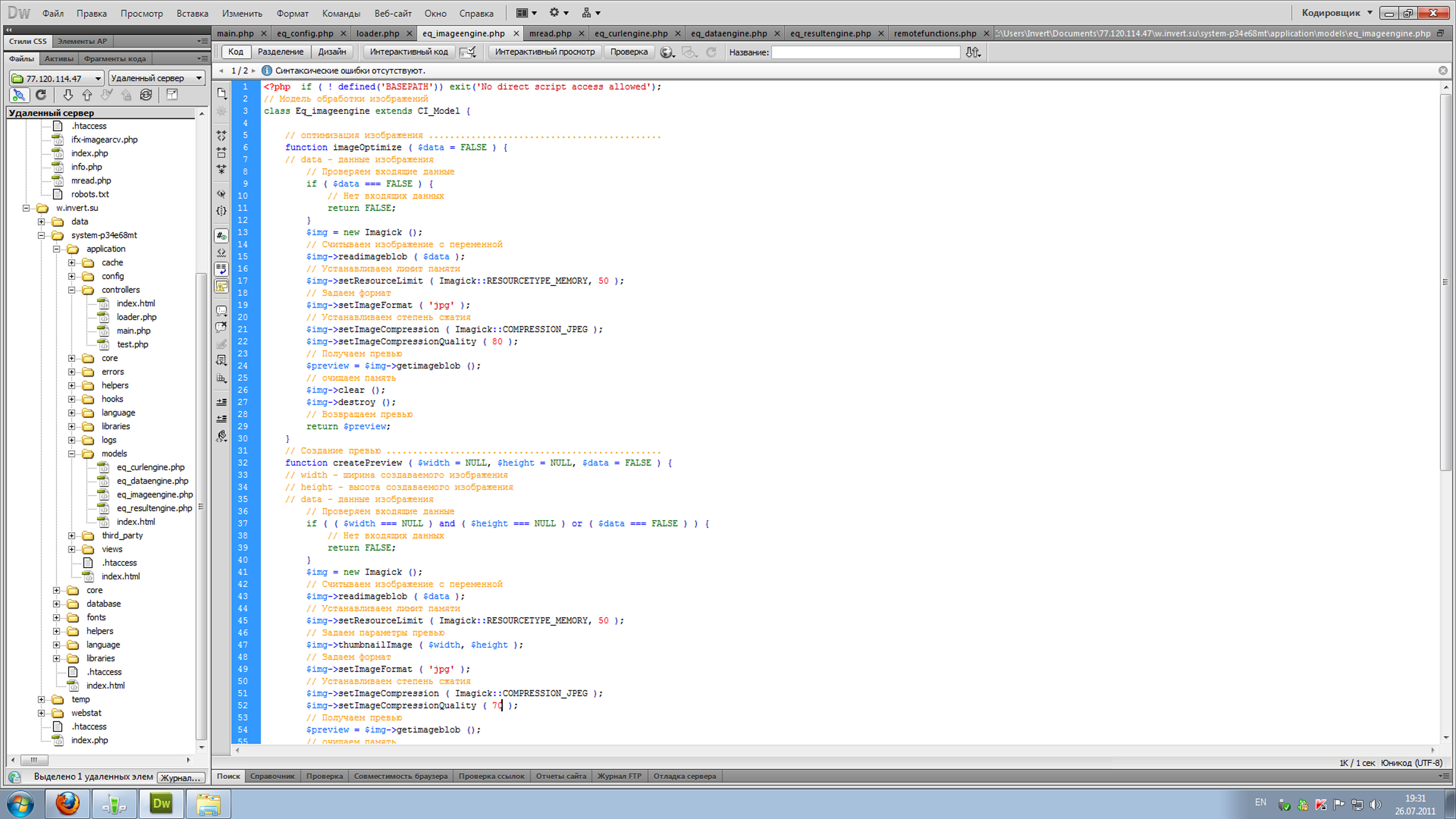The width and height of the screenshot is (1456, 819).
Task: Refresh the remote file list
Action: pyautogui.click(x=41, y=95)
